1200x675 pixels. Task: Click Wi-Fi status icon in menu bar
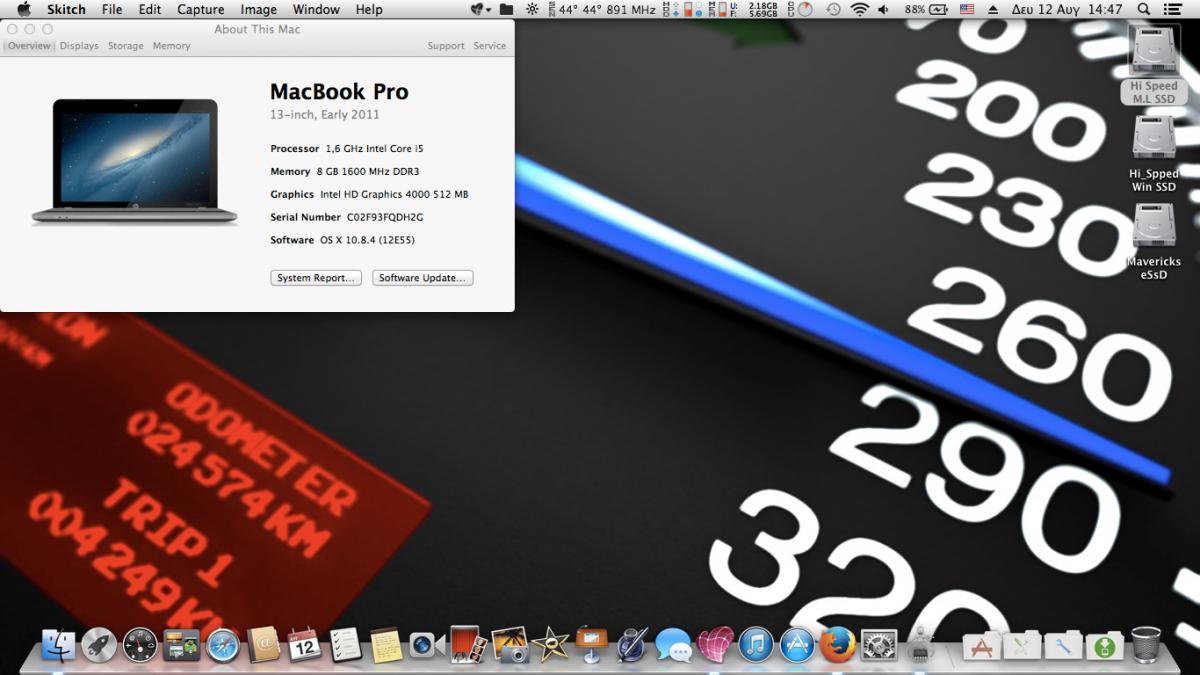(859, 9)
